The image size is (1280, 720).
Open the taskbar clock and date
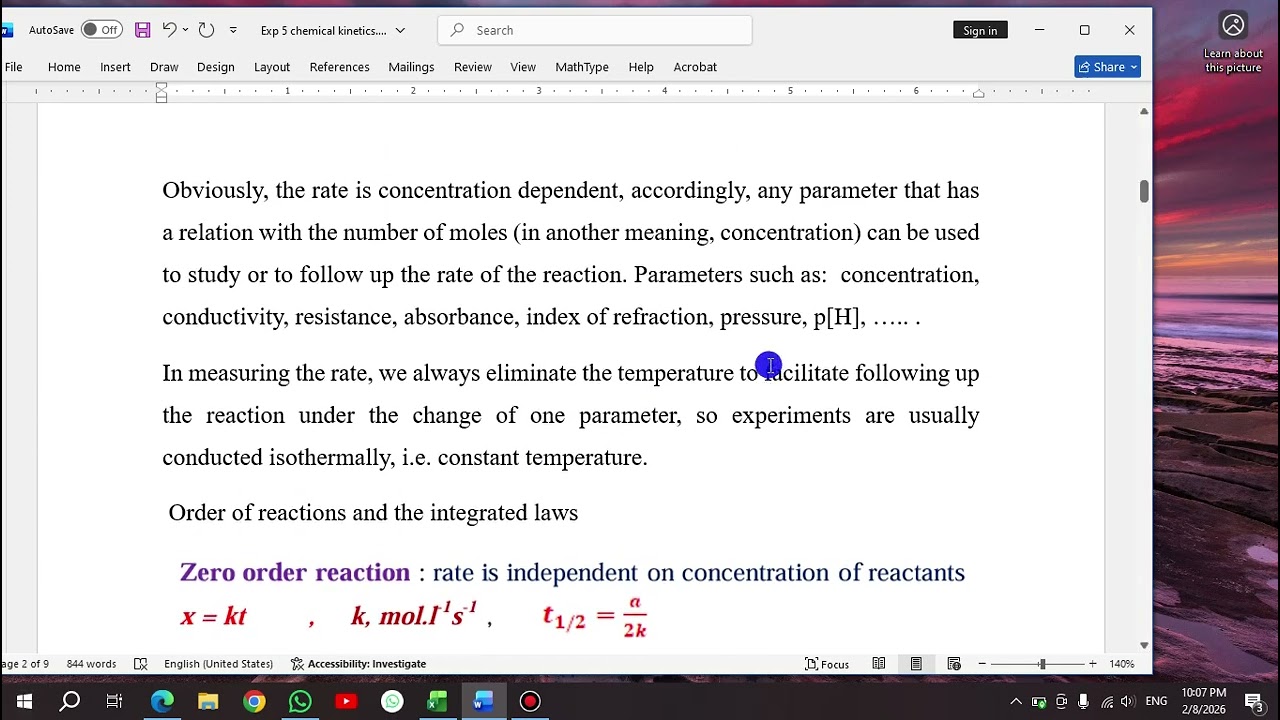pos(1204,701)
